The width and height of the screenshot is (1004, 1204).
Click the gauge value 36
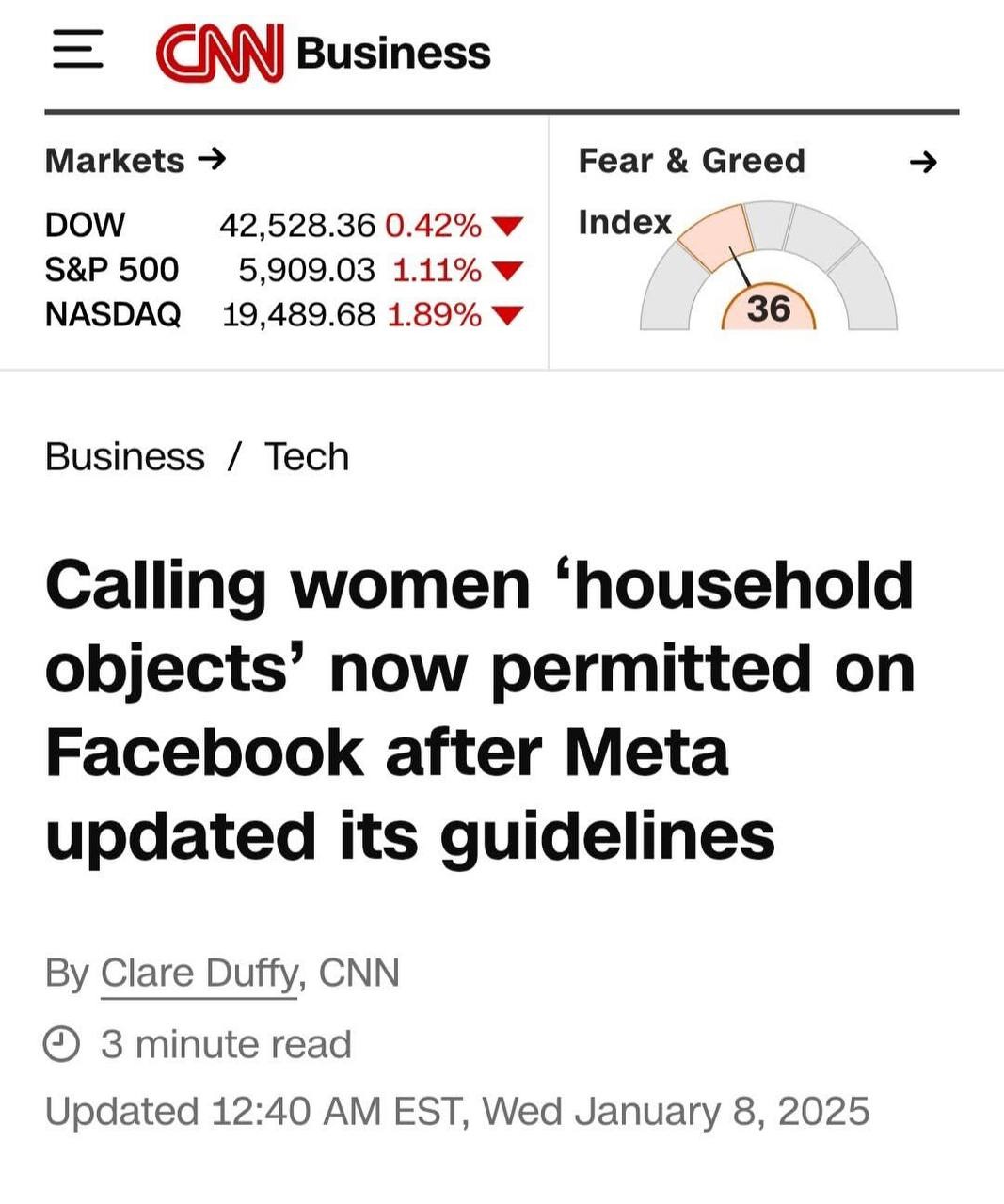click(x=768, y=309)
